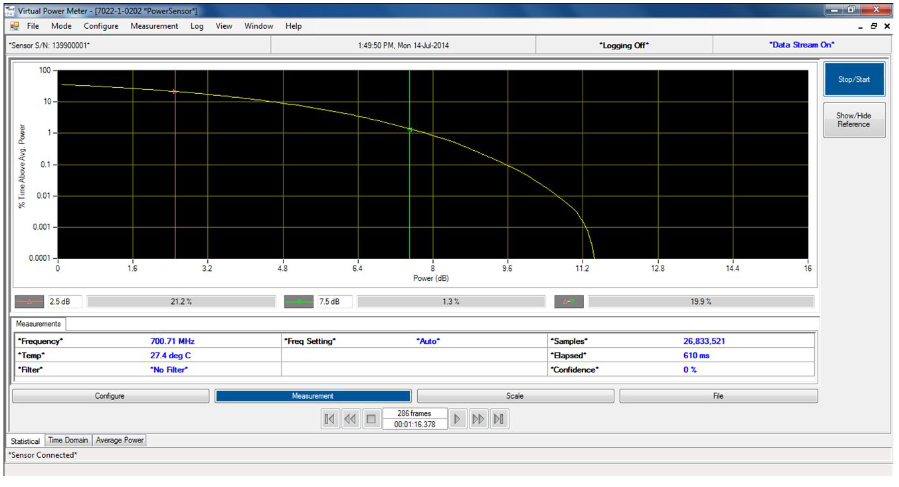
Task: Click the 700.71 MHz frequency value
Action: coord(173,341)
